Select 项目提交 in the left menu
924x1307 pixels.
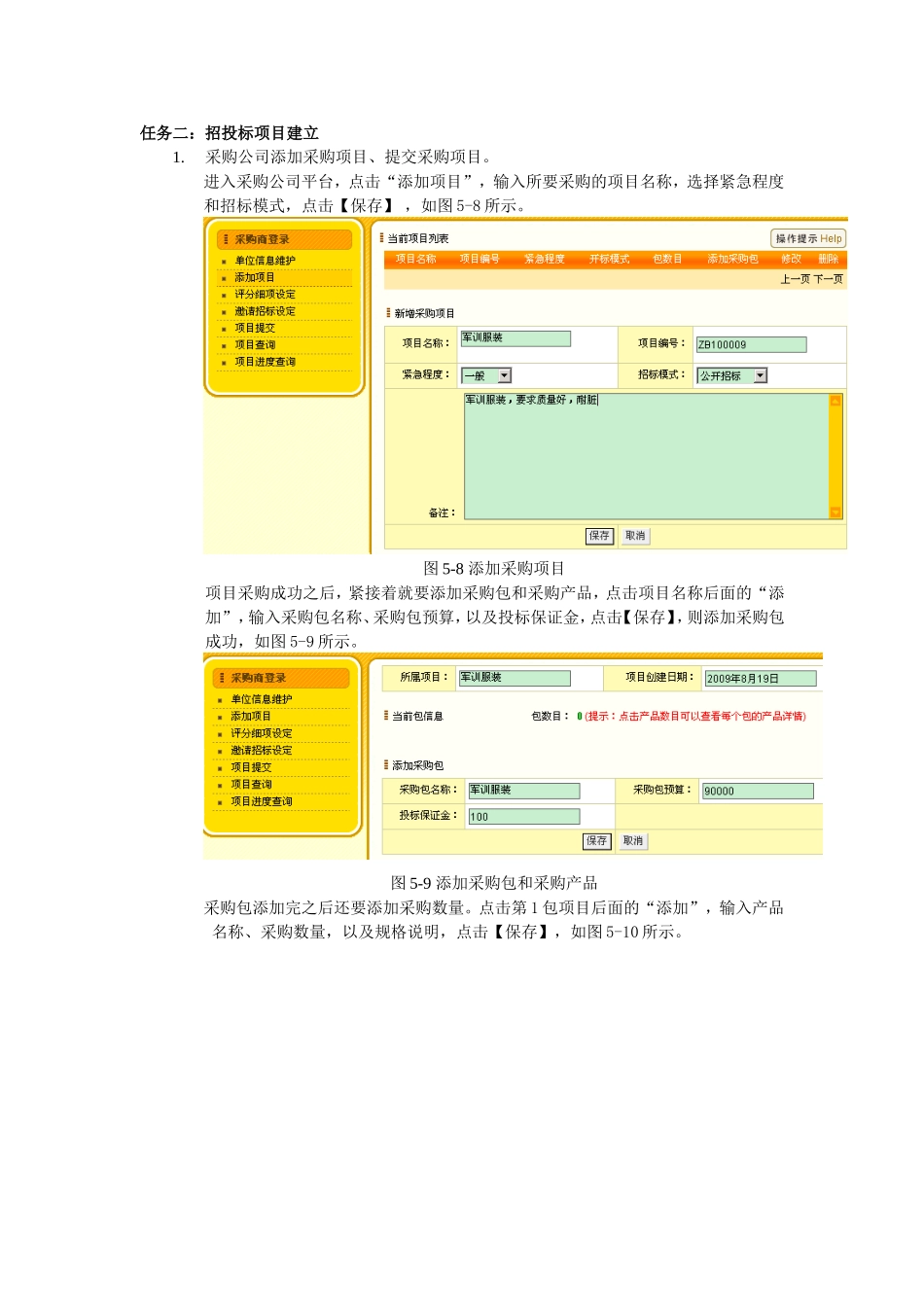pos(253,329)
